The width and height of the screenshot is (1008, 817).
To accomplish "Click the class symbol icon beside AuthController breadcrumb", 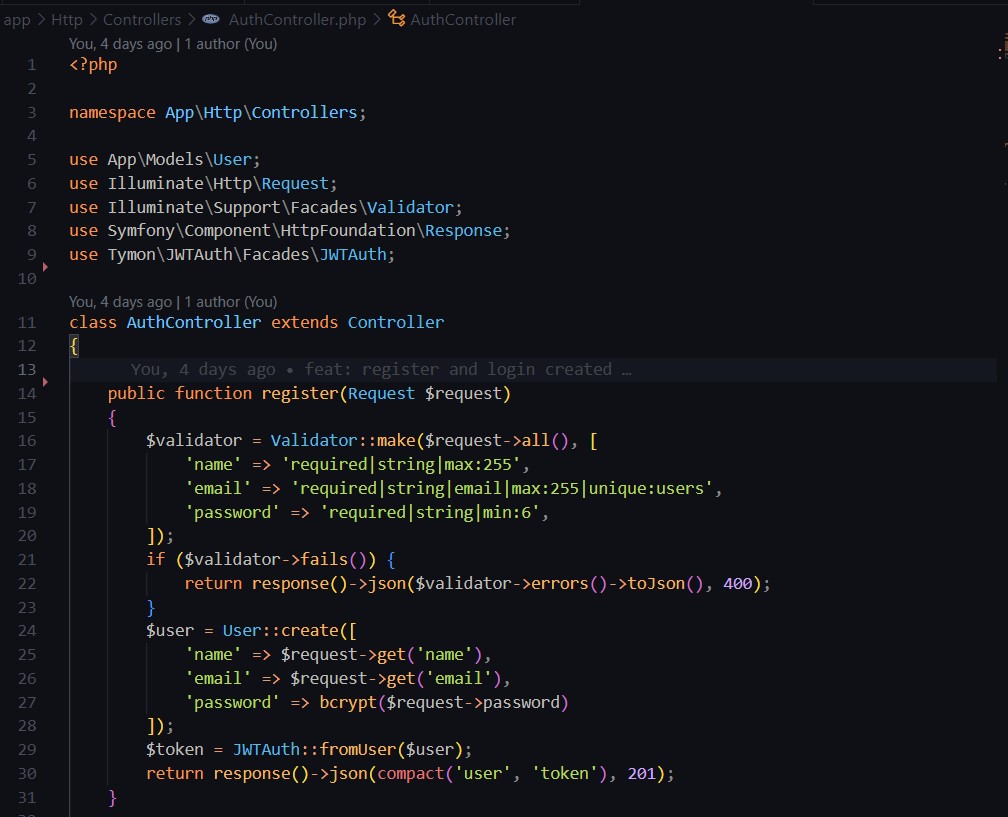I will [396, 19].
